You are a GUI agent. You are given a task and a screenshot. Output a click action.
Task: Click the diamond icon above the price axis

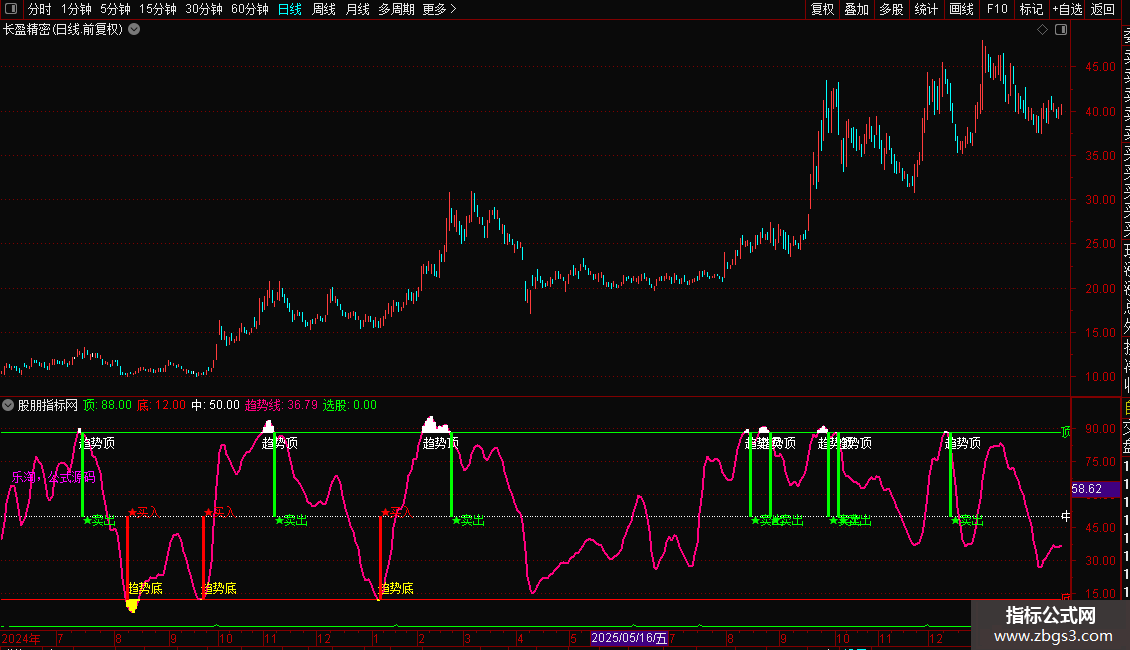(1042, 30)
